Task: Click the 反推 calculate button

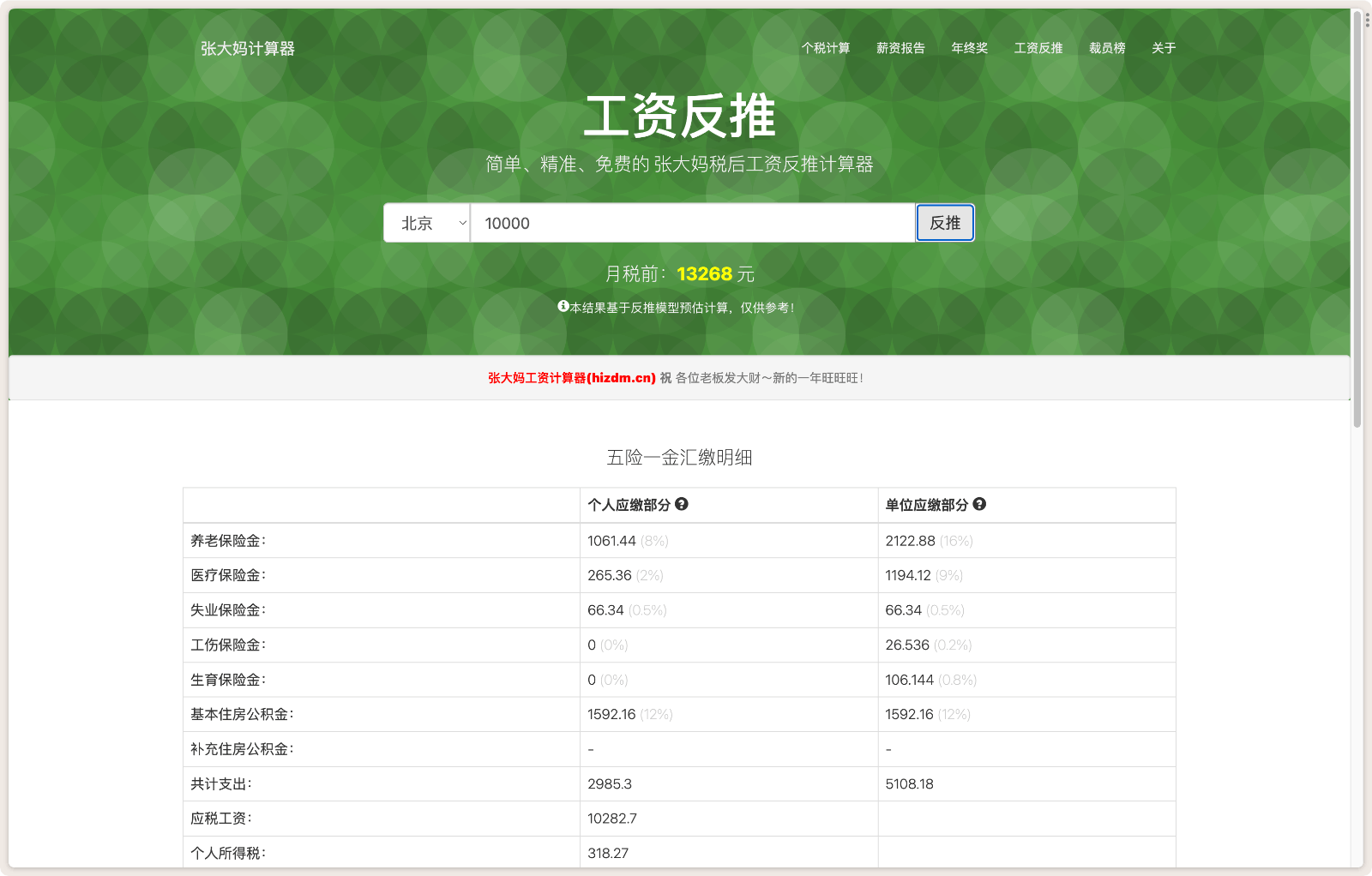Action: [x=944, y=223]
